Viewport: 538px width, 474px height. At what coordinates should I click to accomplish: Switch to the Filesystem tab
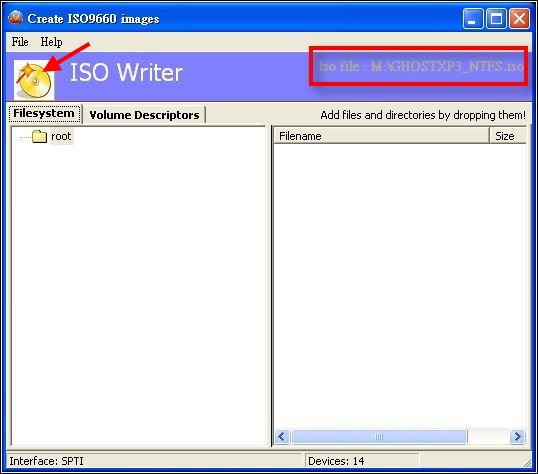(44, 114)
